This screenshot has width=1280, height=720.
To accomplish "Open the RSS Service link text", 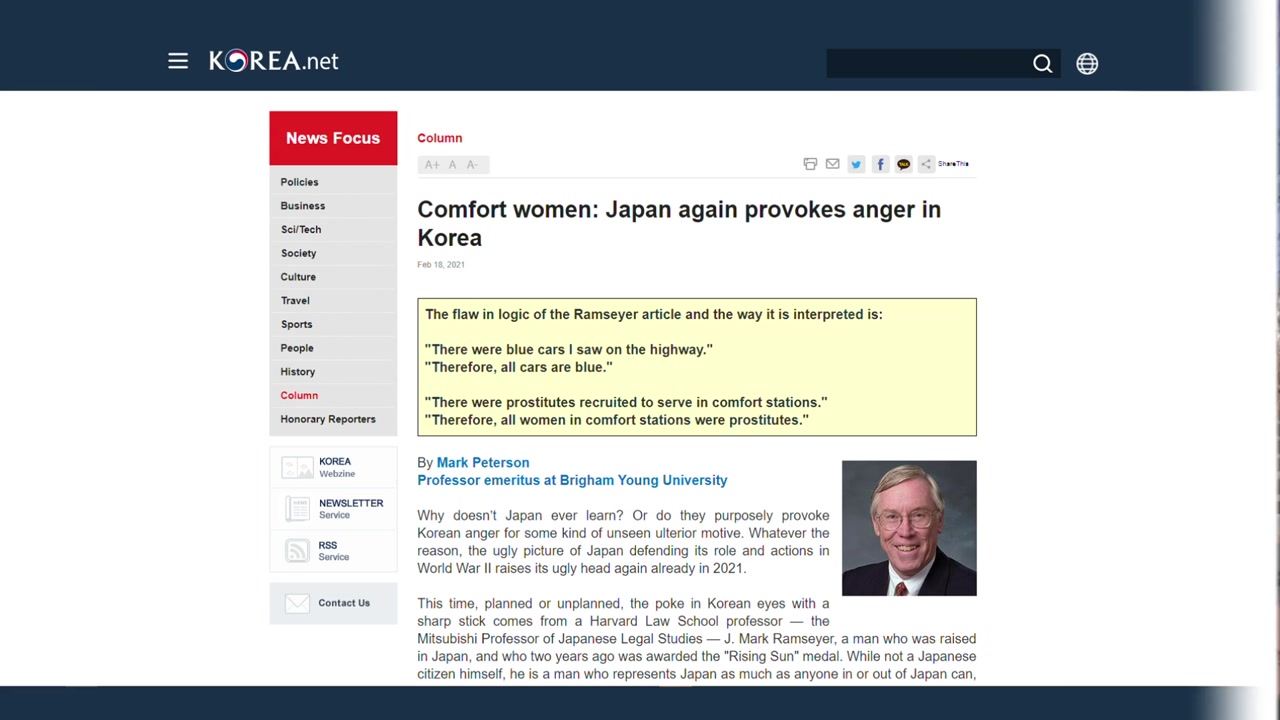I will 333,551.
